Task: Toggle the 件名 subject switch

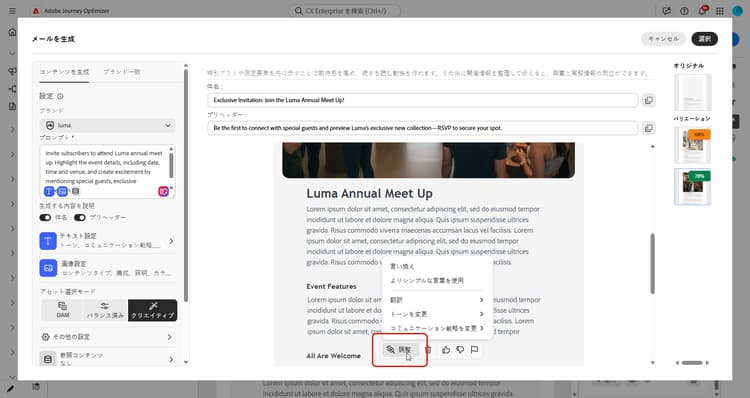Action: [x=45, y=218]
